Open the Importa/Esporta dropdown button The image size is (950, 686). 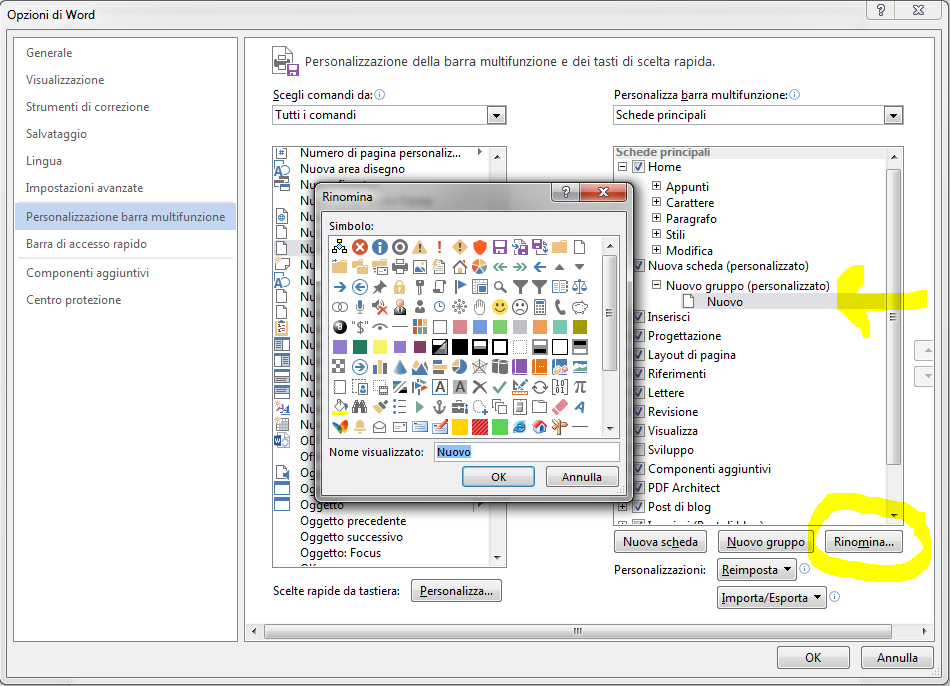tap(771, 598)
